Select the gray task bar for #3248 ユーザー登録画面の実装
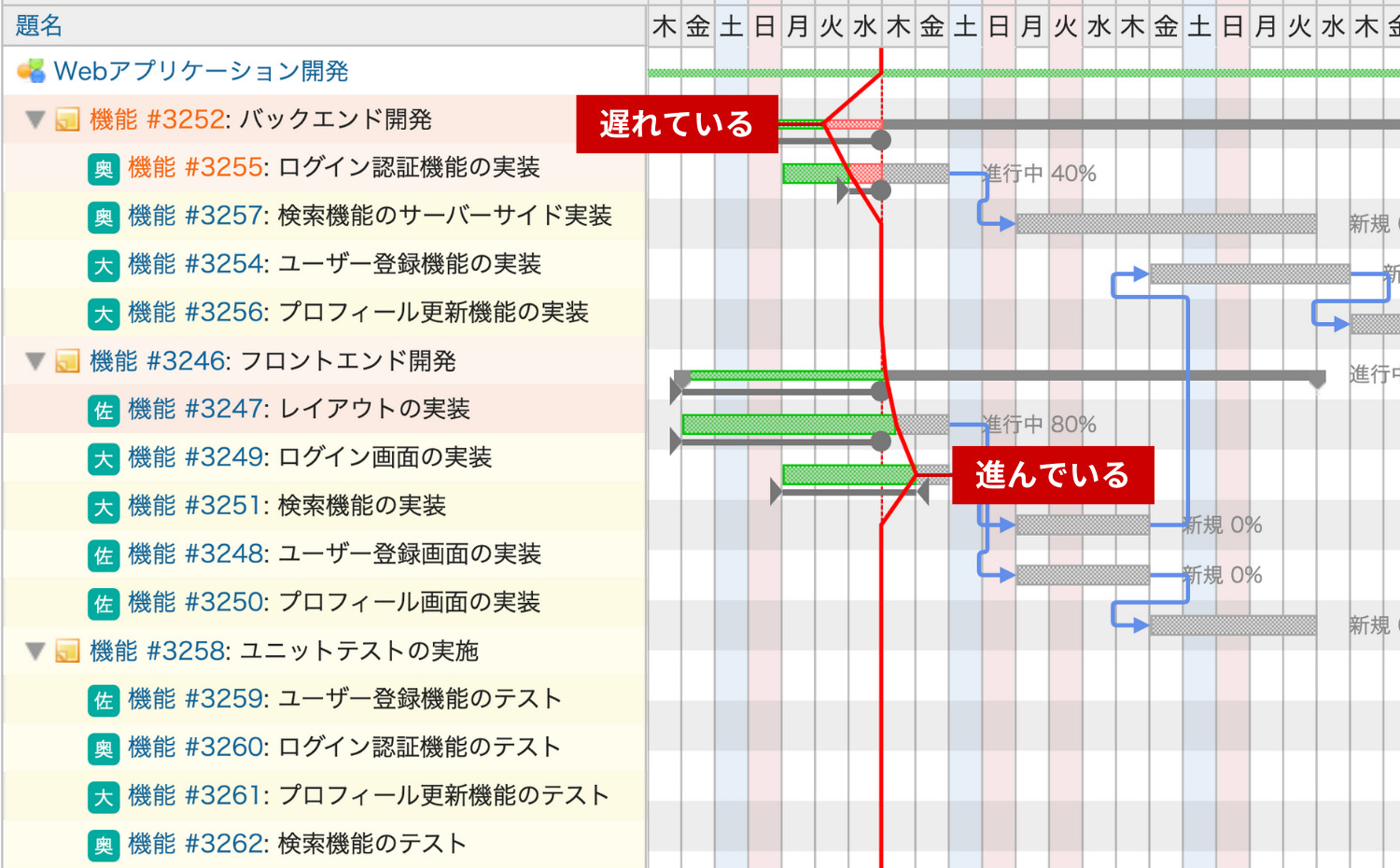Image resolution: width=1400 pixels, height=868 pixels. click(x=1083, y=575)
